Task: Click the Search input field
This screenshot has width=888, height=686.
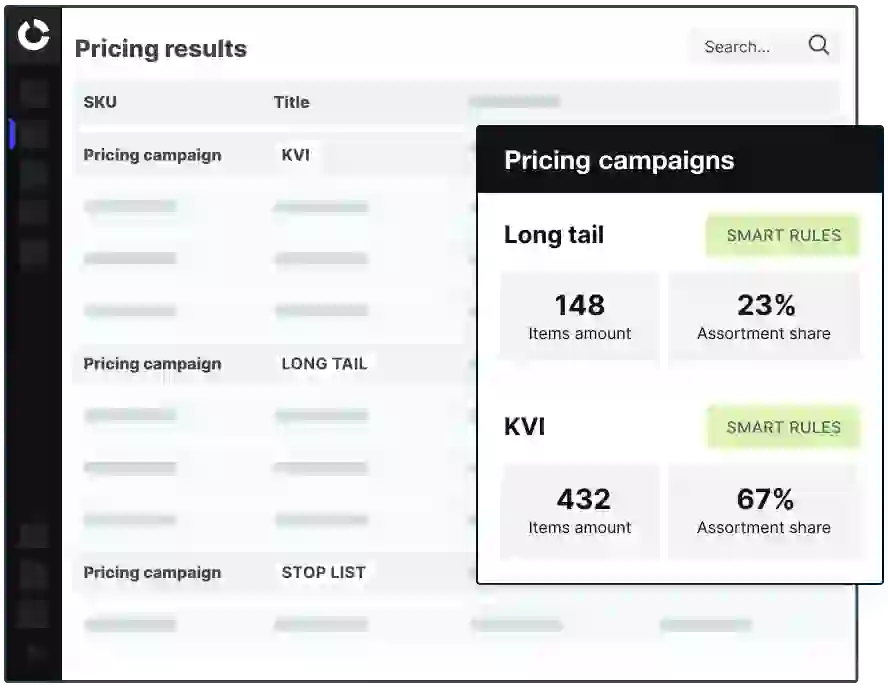Action: point(763,46)
